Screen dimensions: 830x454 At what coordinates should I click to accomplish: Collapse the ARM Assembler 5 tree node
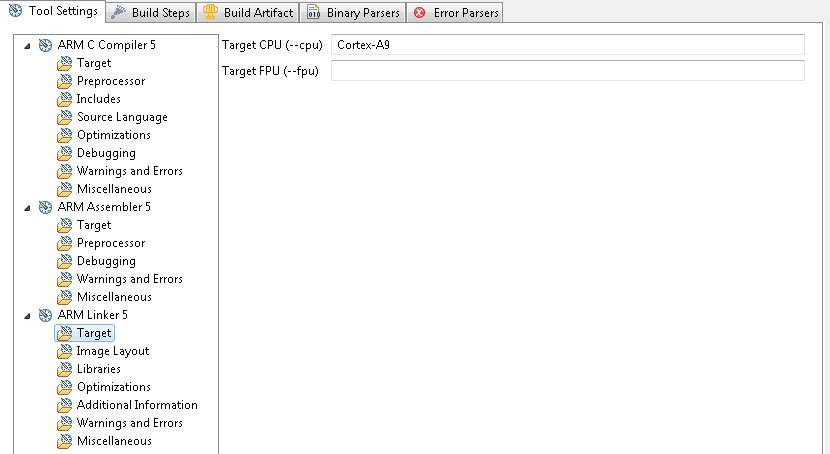coord(27,208)
